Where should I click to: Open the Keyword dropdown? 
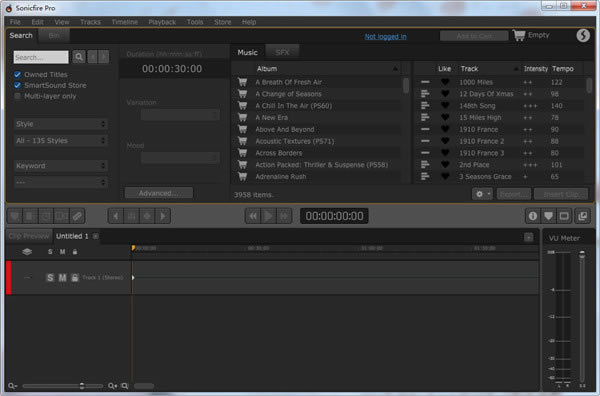pos(60,166)
